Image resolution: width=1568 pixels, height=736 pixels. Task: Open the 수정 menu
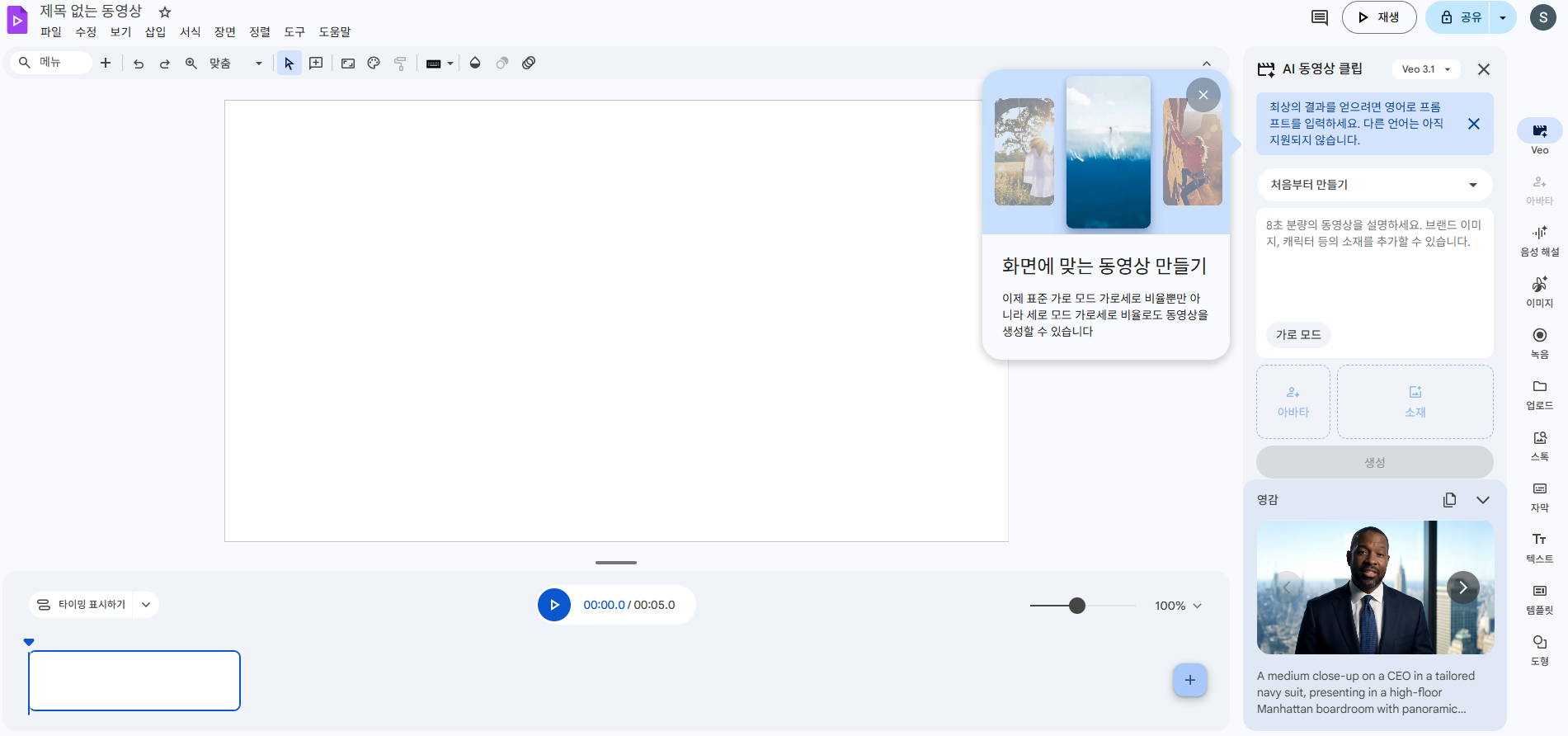(x=86, y=32)
